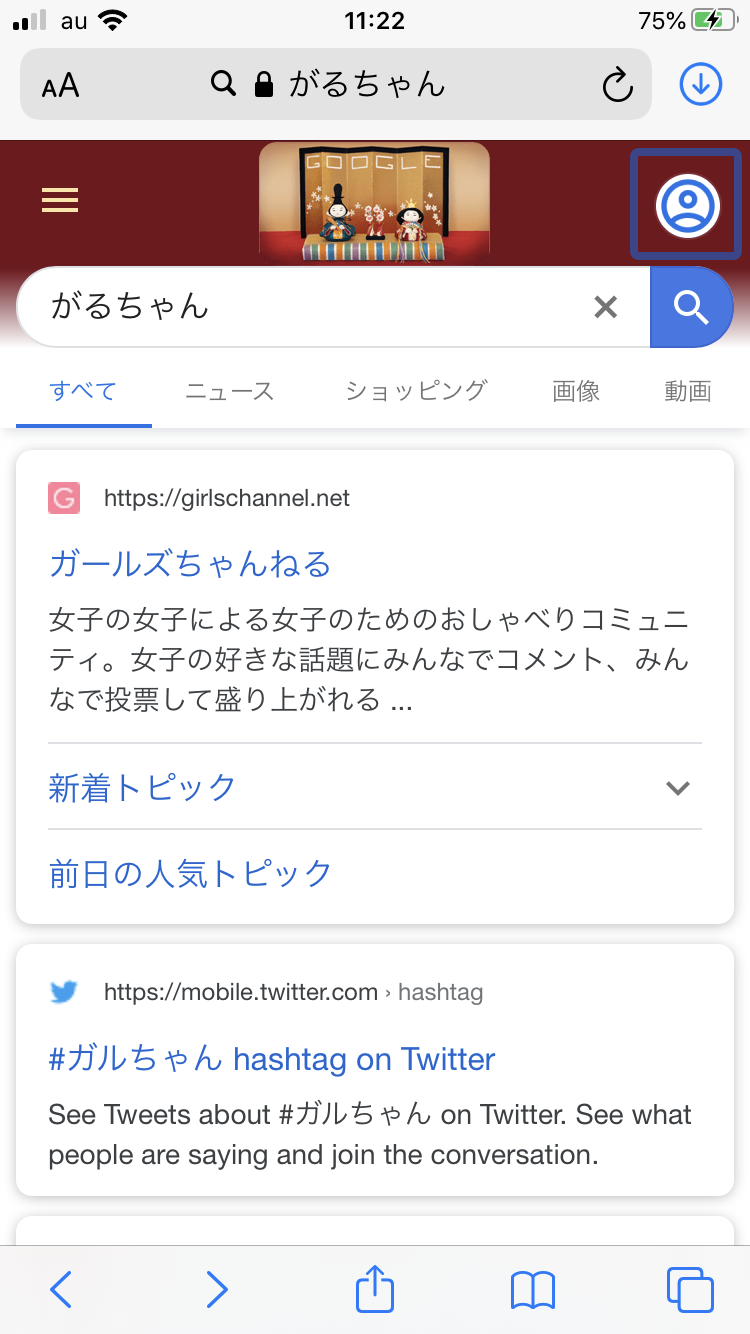Open Safari downloads icon
The image size is (750, 1334).
click(x=701, y=85)
